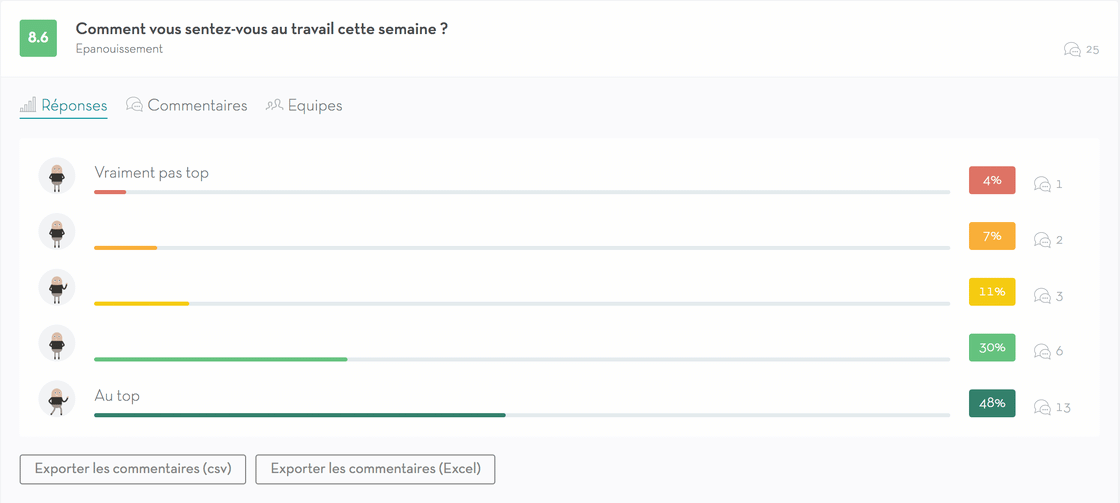Click the avatar for Vraiment pas top
This screenshot has height=503, width=1120.
(57, 176)
